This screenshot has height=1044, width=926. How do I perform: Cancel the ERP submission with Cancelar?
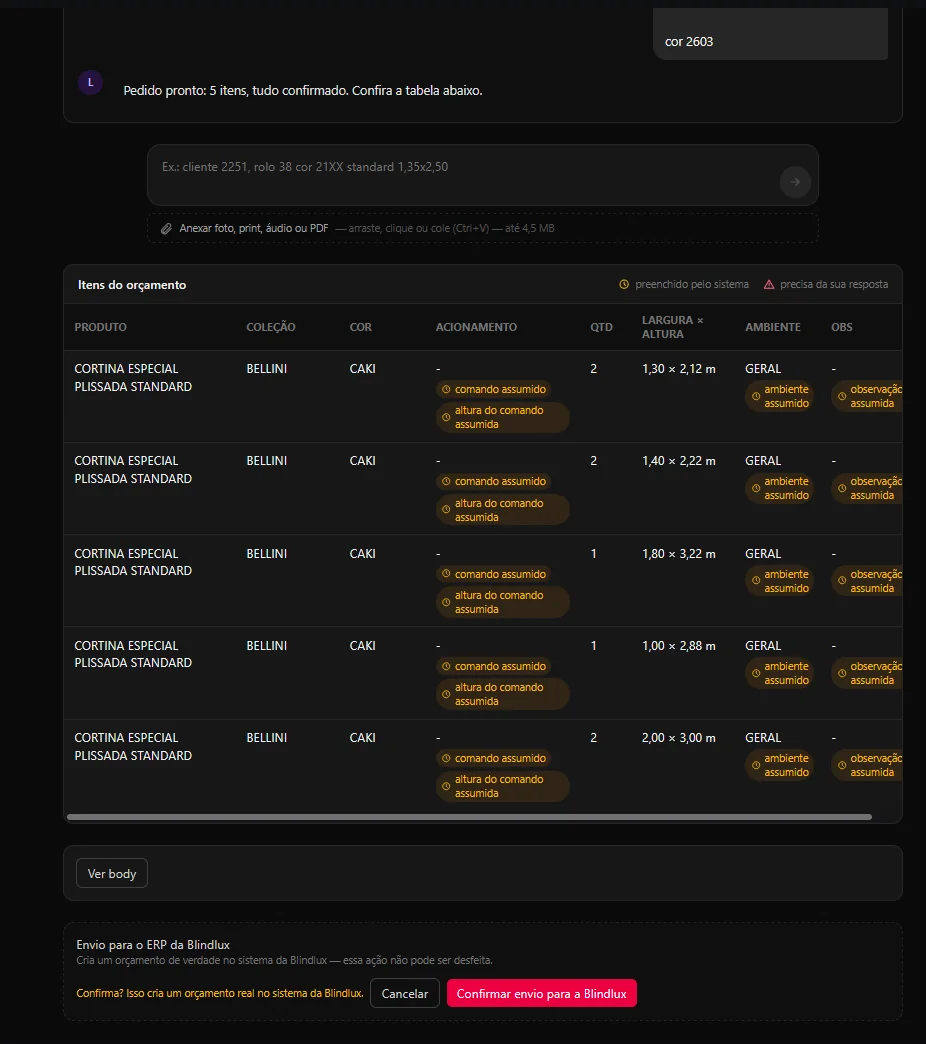click(405, 993)
